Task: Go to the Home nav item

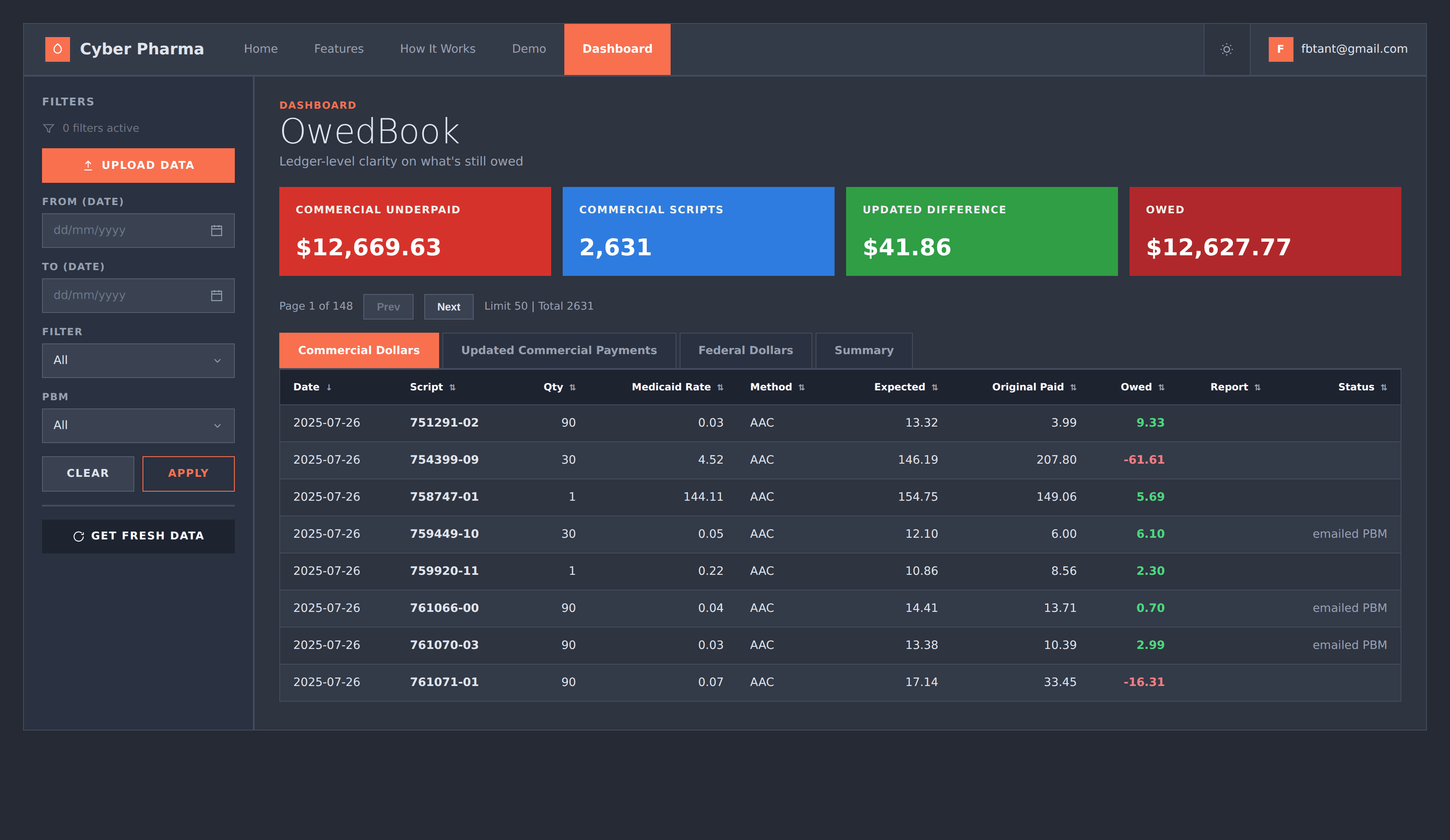Action: (261, 49)
